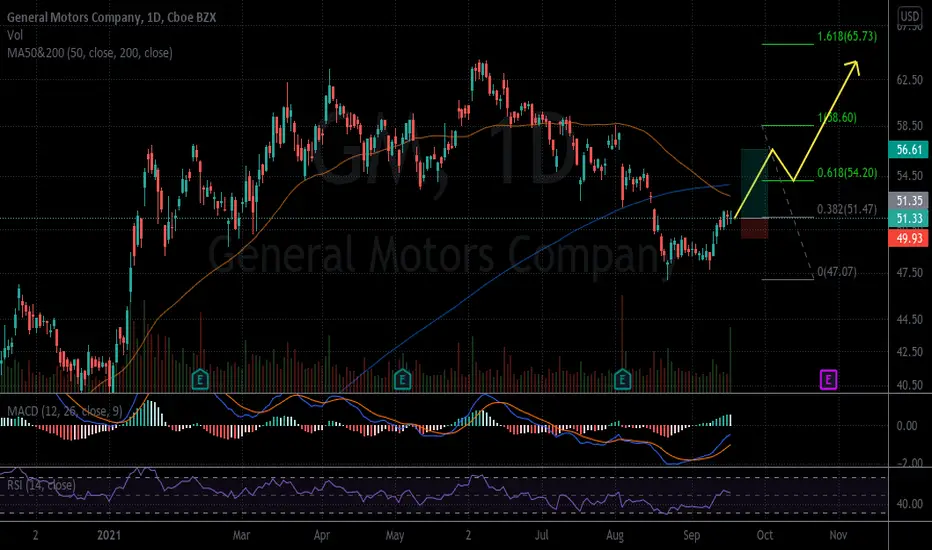This screenshot has height=550, width=932.
Task: Click the 2021 label on time axis
Action: tap(109, 535)
